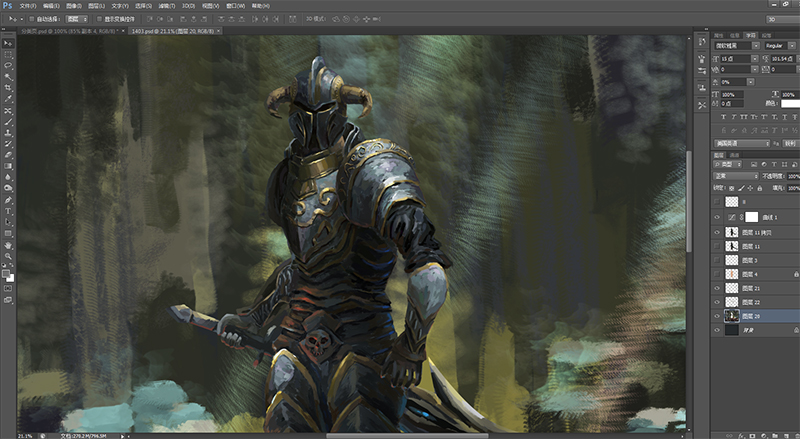Change screen mode from the toolbar
This screenshot has width=800, height=439.
point(8,300)
